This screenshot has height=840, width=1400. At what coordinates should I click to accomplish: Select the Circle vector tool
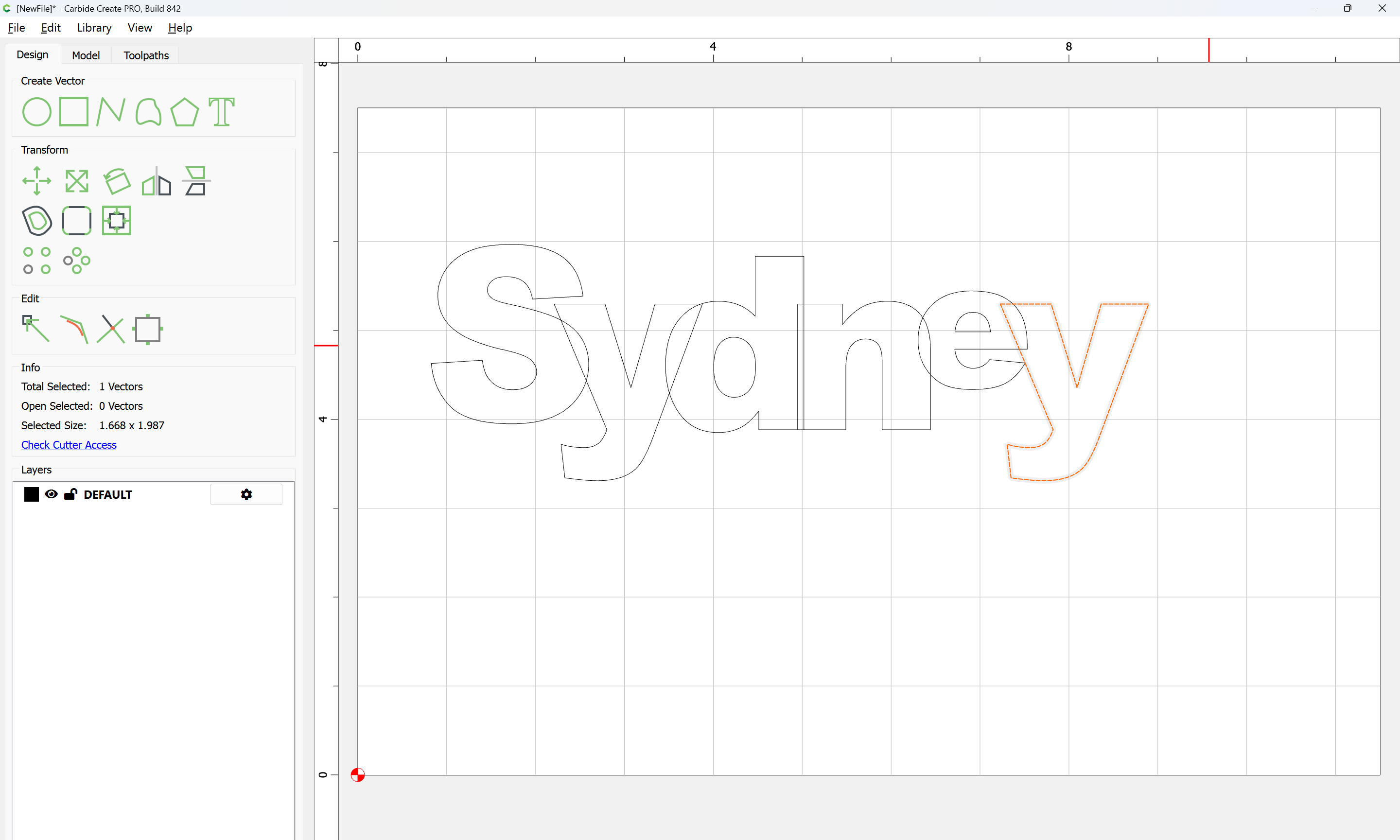point(37,111)
